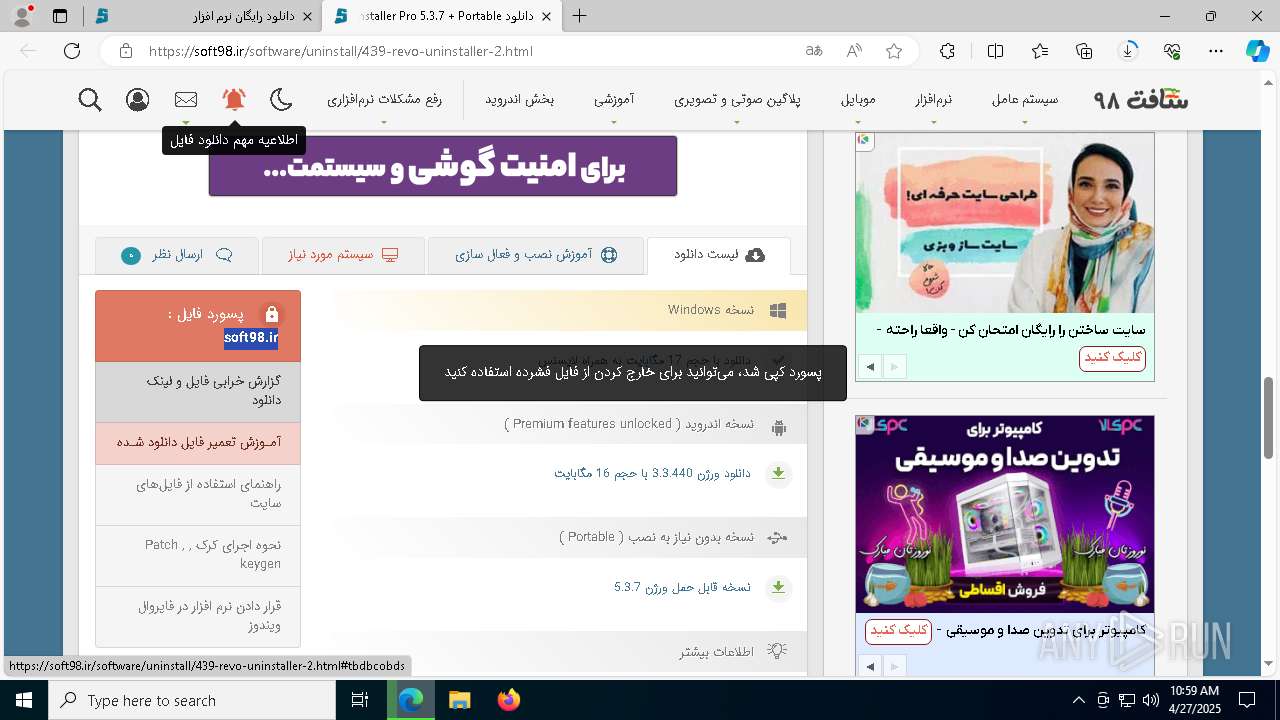1280x720 pixels.
Task: Open the Copilot sidebar icon
Action: [x=1258, y=51]
